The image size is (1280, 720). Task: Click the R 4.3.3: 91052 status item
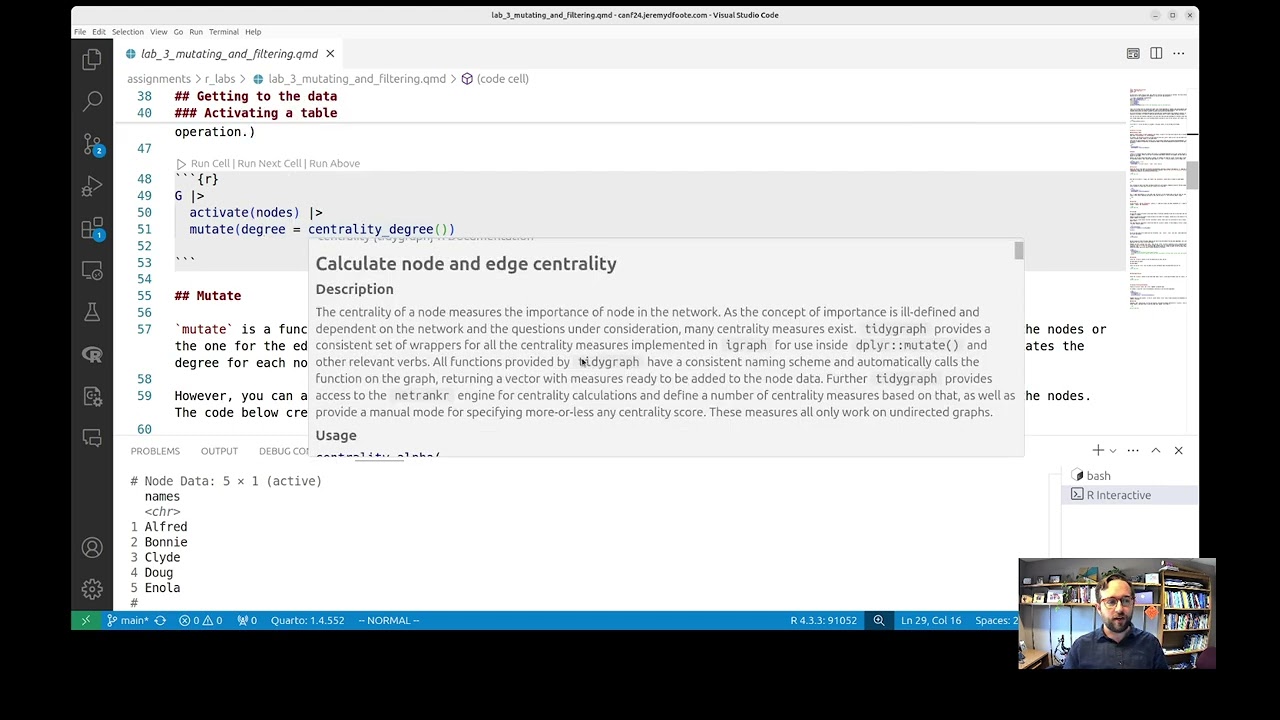point(823,620)
